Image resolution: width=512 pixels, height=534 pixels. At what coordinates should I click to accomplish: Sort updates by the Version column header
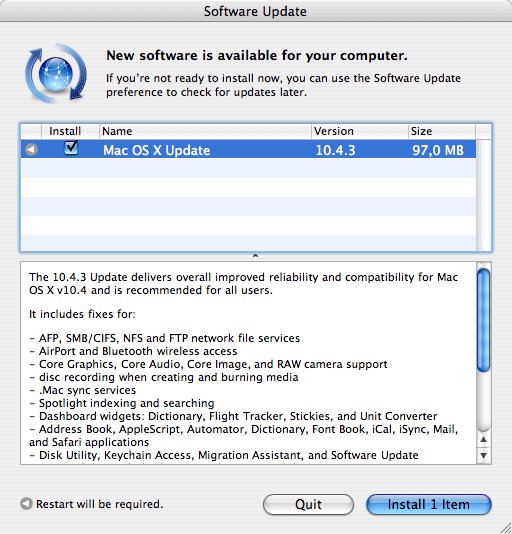pyautogui.click(x=359, y=131)
